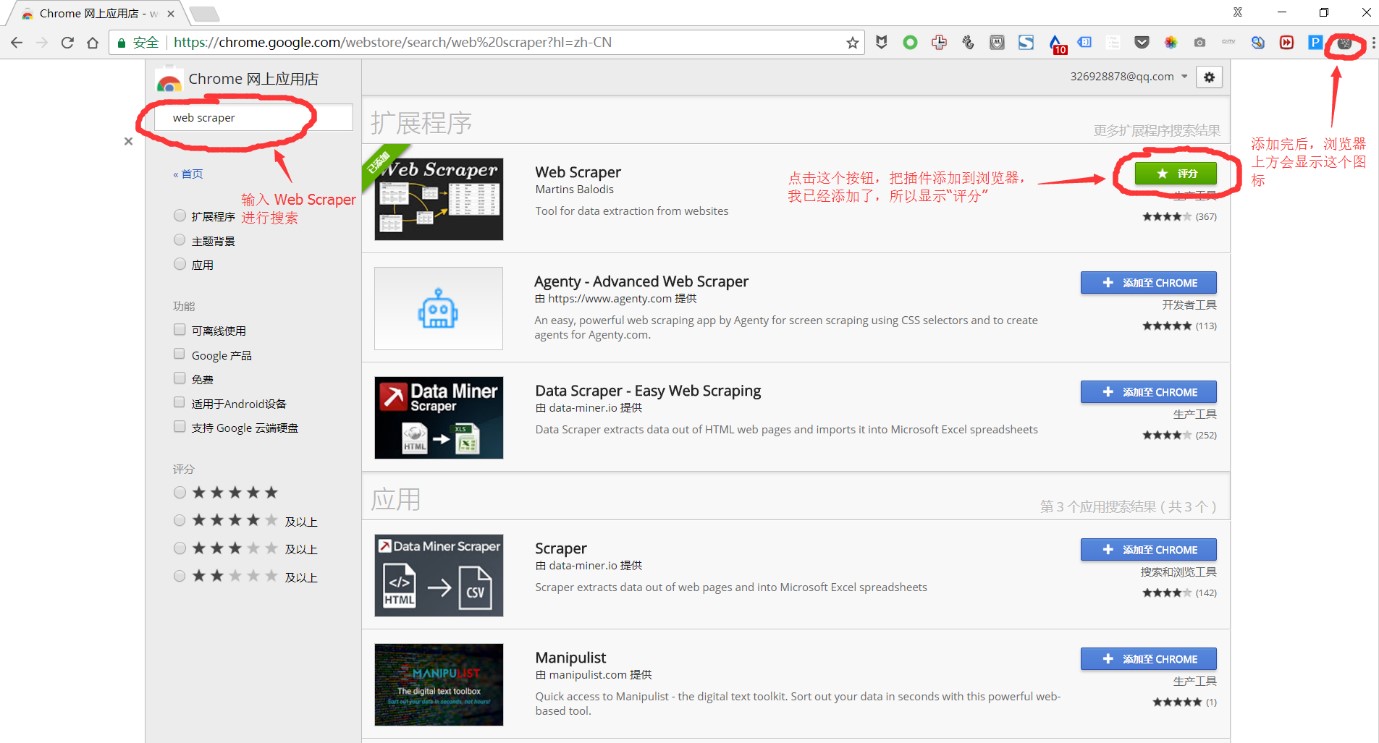Click the Chrome web store logo

169,80
